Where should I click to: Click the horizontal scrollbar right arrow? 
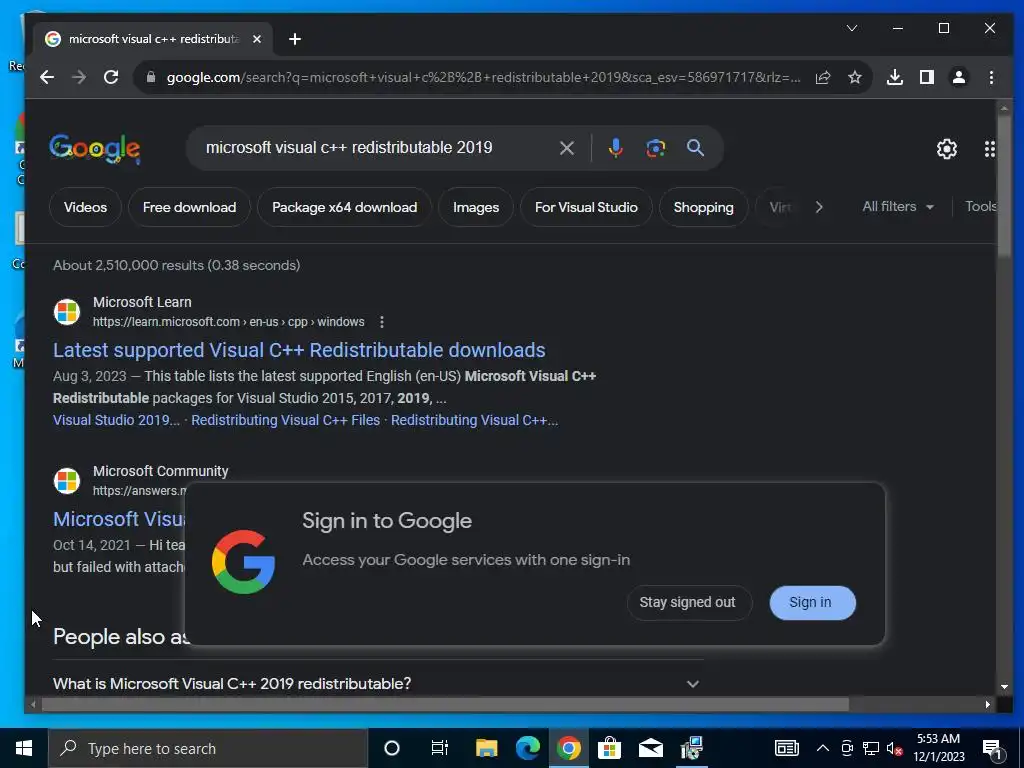(987, 705)
